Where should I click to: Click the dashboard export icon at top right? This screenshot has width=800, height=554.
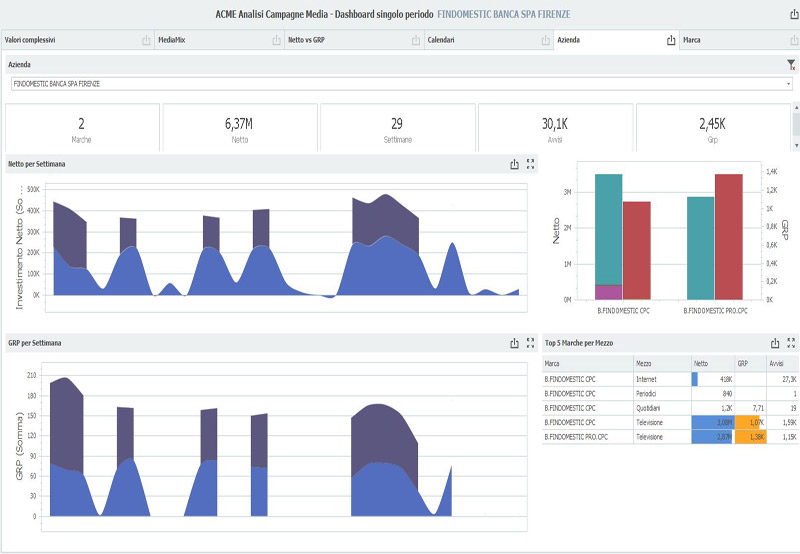pyautogui.click(x=791, y=15)
